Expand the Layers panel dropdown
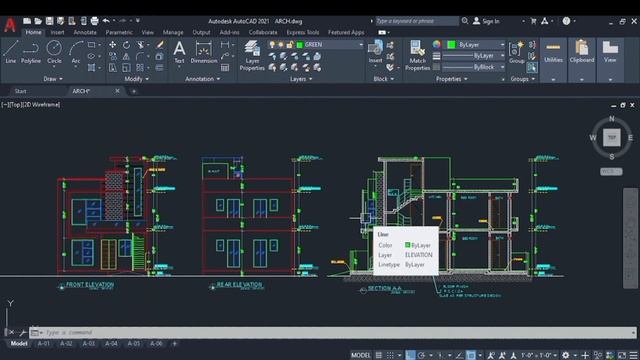640x360 pixels. tap(301, 79)
